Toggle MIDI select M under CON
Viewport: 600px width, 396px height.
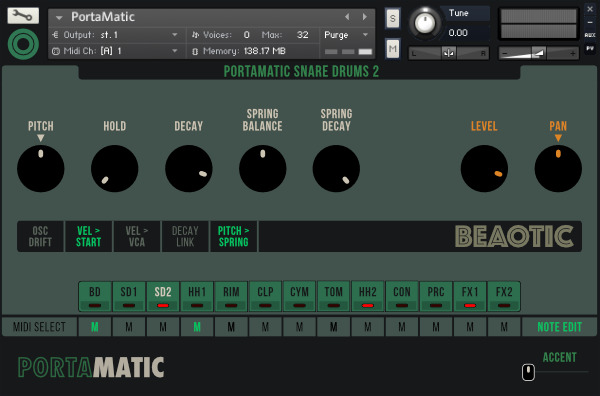coord(402,327)
